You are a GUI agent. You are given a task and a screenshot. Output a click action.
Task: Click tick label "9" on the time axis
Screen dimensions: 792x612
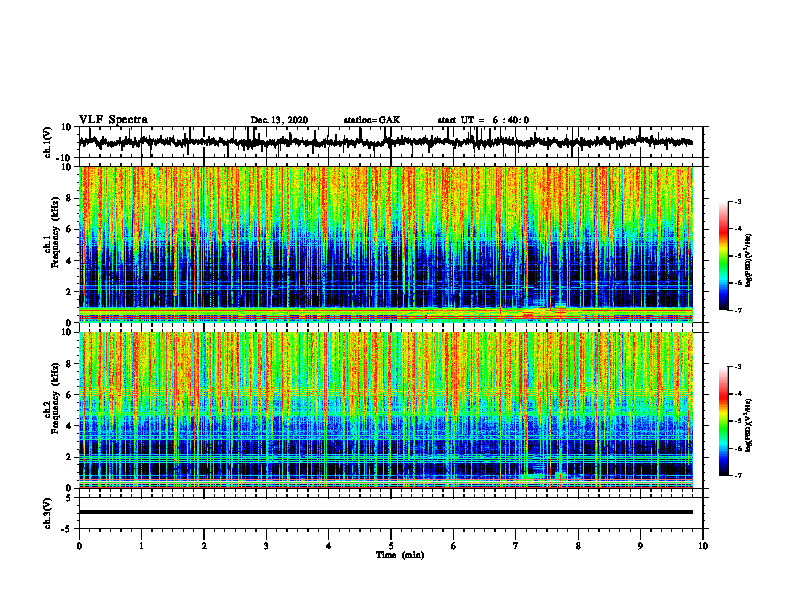(640, 546)
